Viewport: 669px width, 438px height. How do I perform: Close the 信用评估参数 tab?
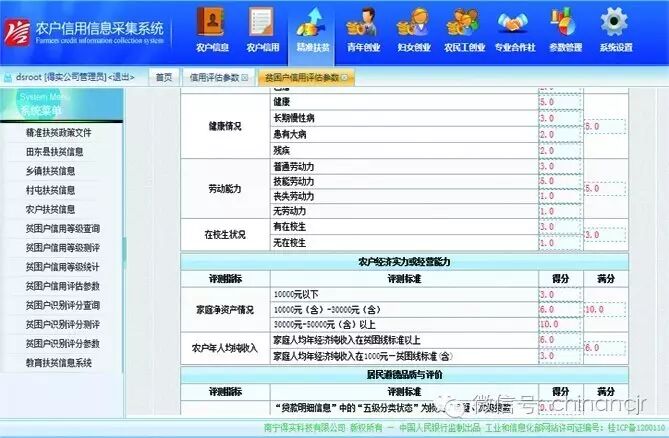[244, 78]
